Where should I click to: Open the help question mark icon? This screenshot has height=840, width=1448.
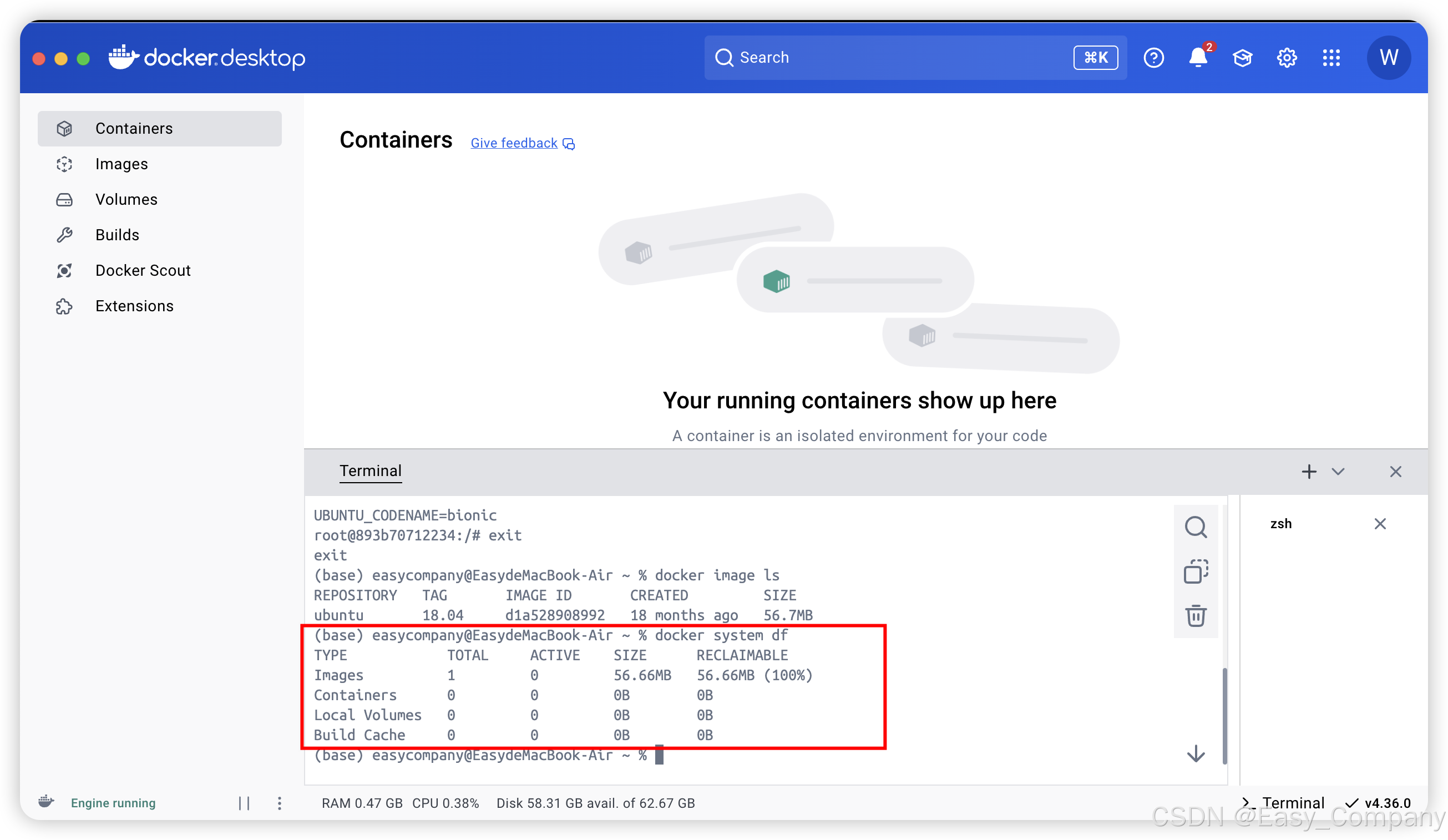1153,58
